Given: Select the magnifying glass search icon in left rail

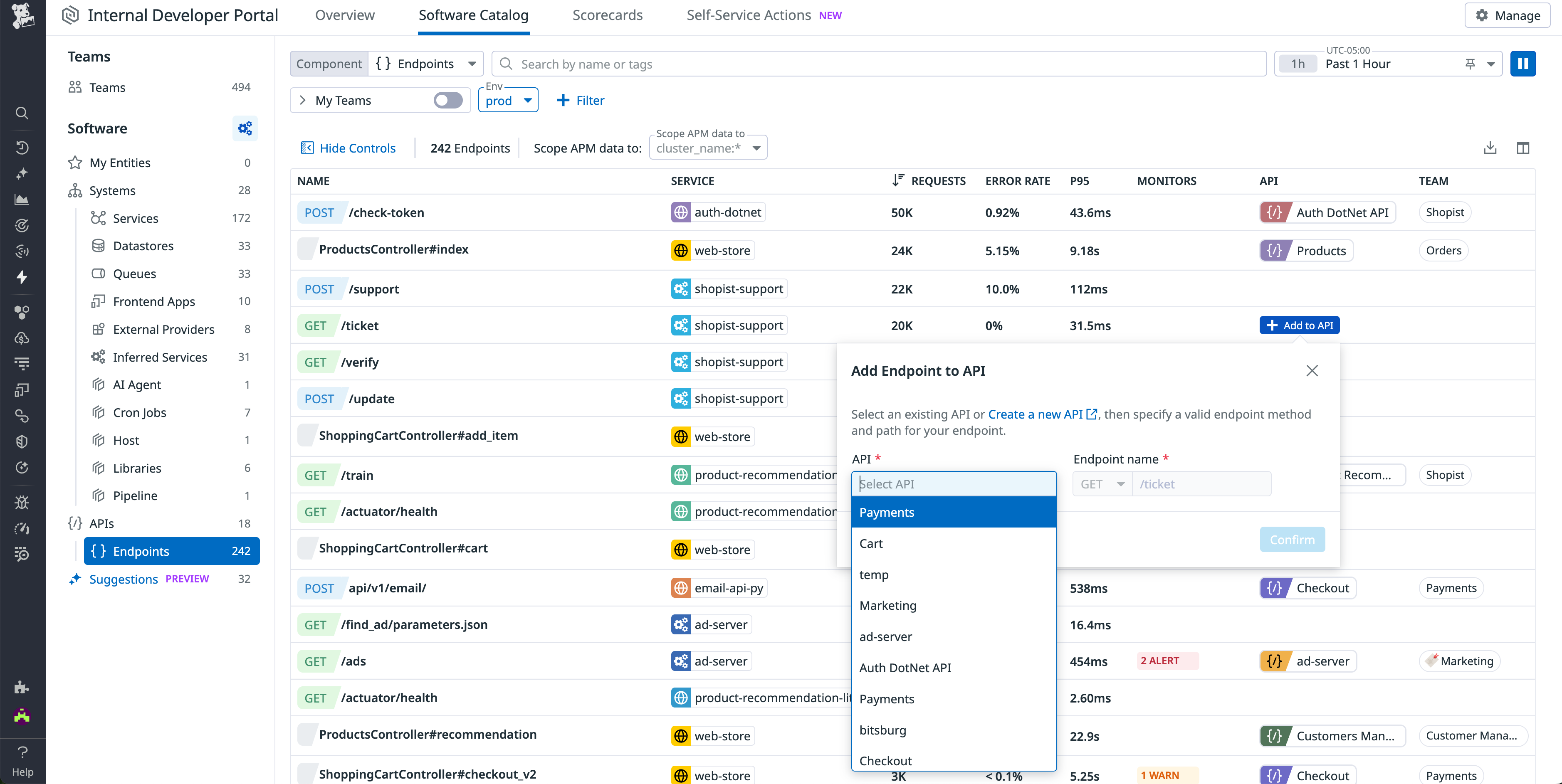Looking at the screenshot, I should pyautogui.click(x=22, y=113).
